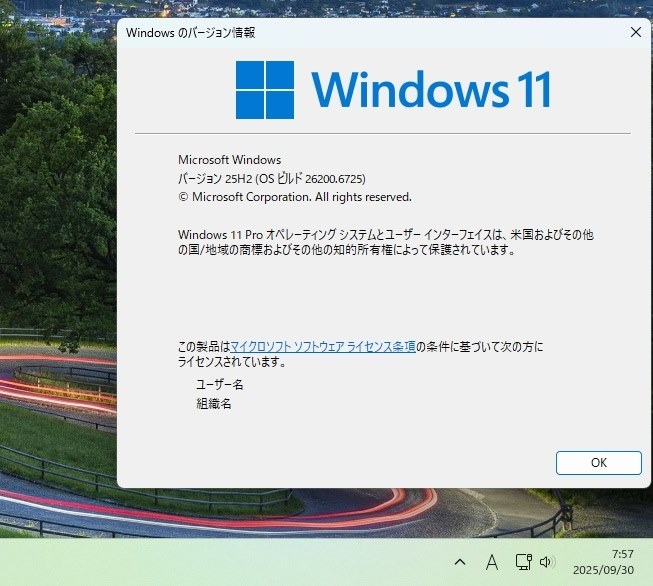Click the volume speaker tray icon
The height and width of the screenshot is (586, 653).
[x=546, y=562]
